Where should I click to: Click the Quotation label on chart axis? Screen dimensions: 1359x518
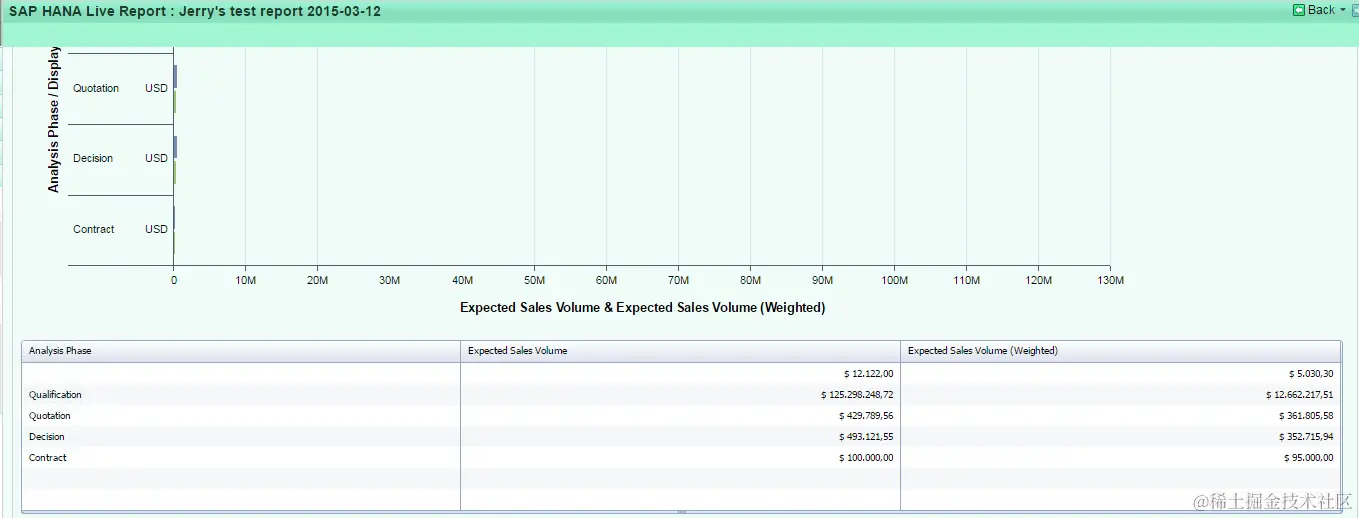pyautogui.click(x=96, y=89)
